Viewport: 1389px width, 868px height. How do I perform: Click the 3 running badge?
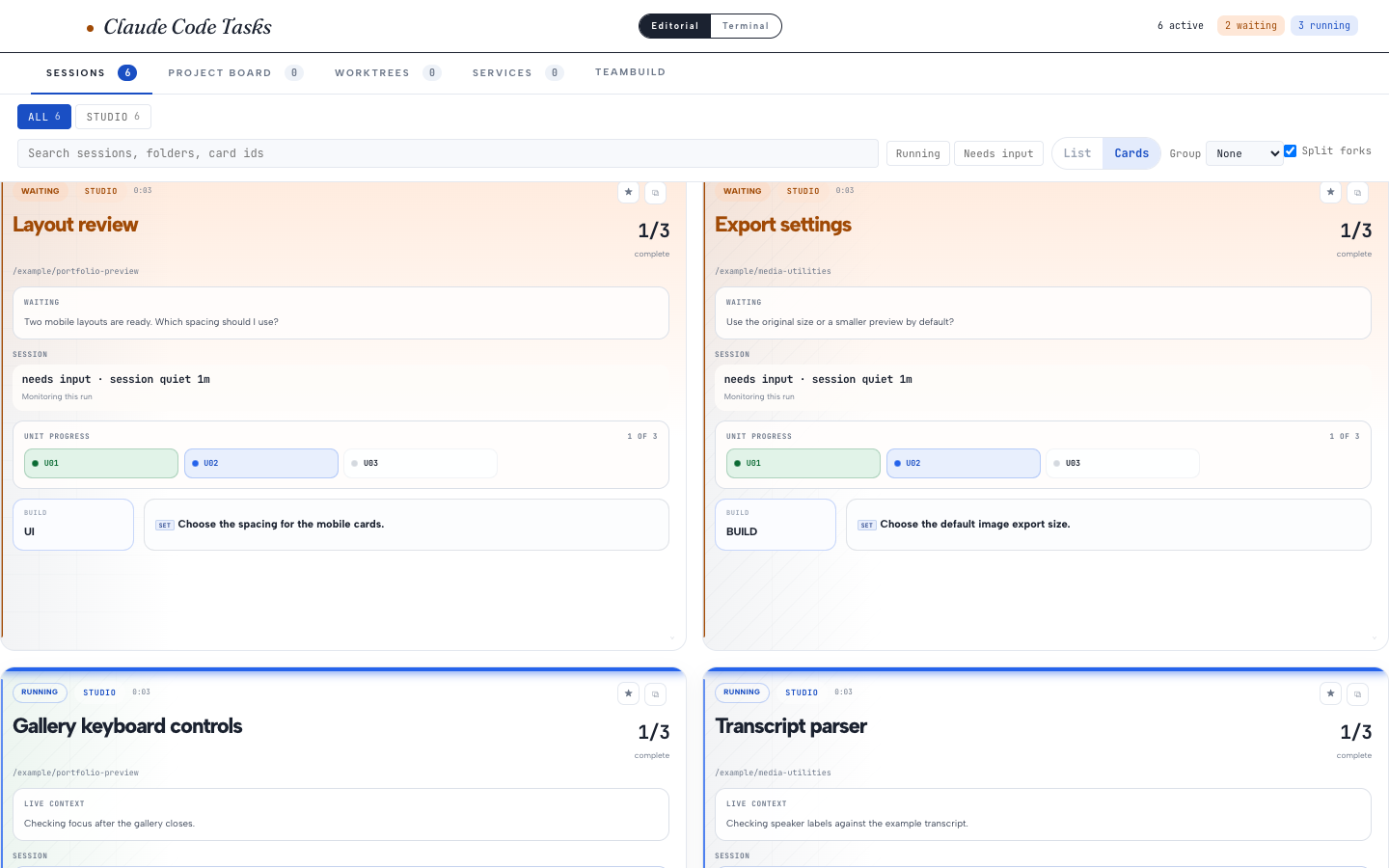[1324, 26]
